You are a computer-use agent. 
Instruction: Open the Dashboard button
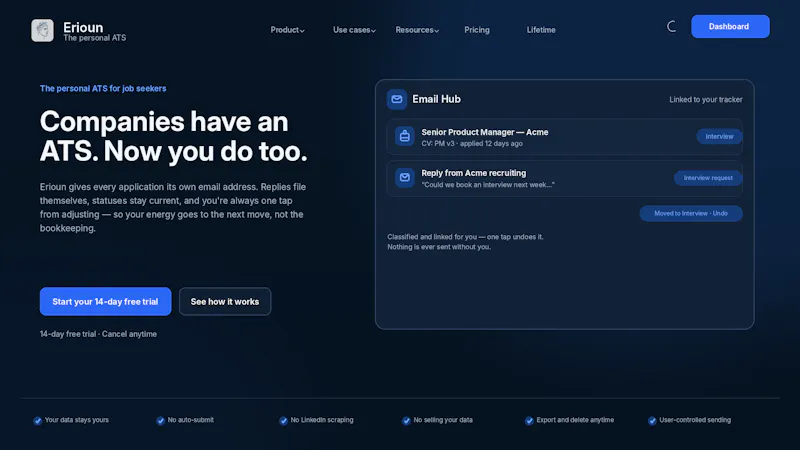[730, 27]
